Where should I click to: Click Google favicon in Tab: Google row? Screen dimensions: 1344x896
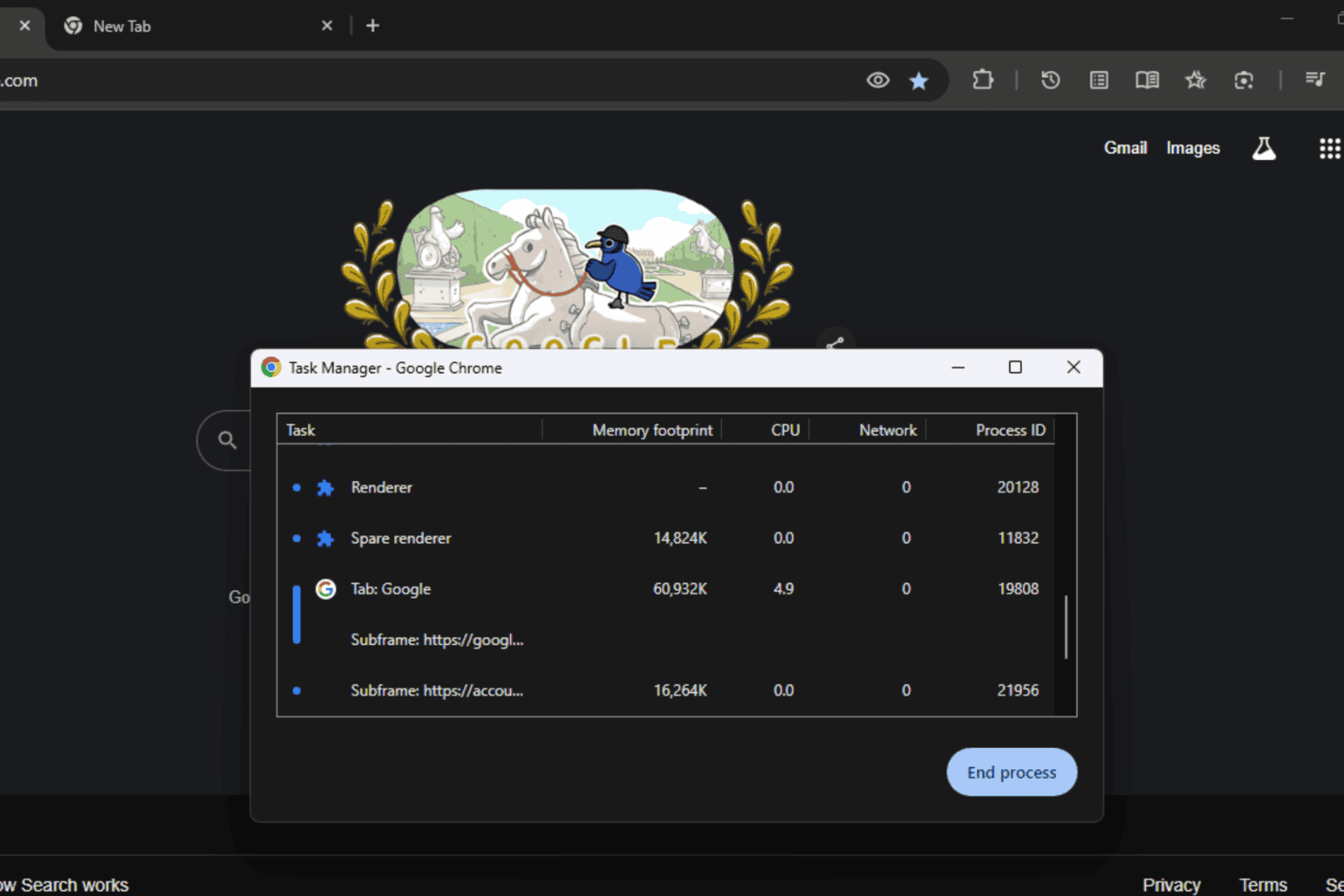(x=325, y=589)
